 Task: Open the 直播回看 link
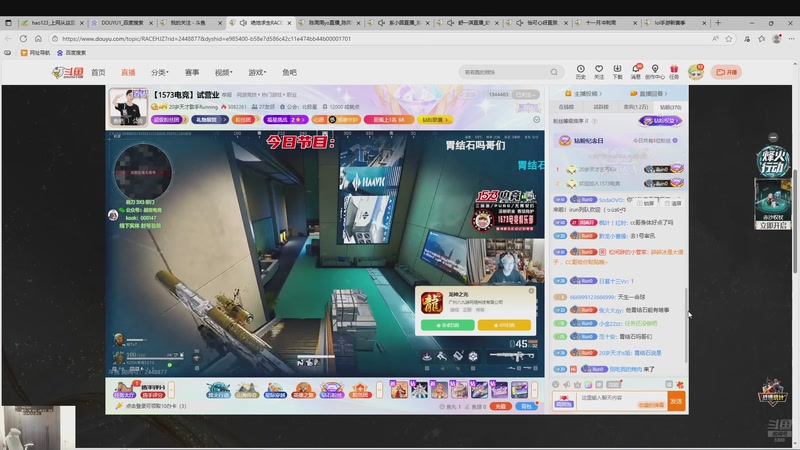coord(648,93)
